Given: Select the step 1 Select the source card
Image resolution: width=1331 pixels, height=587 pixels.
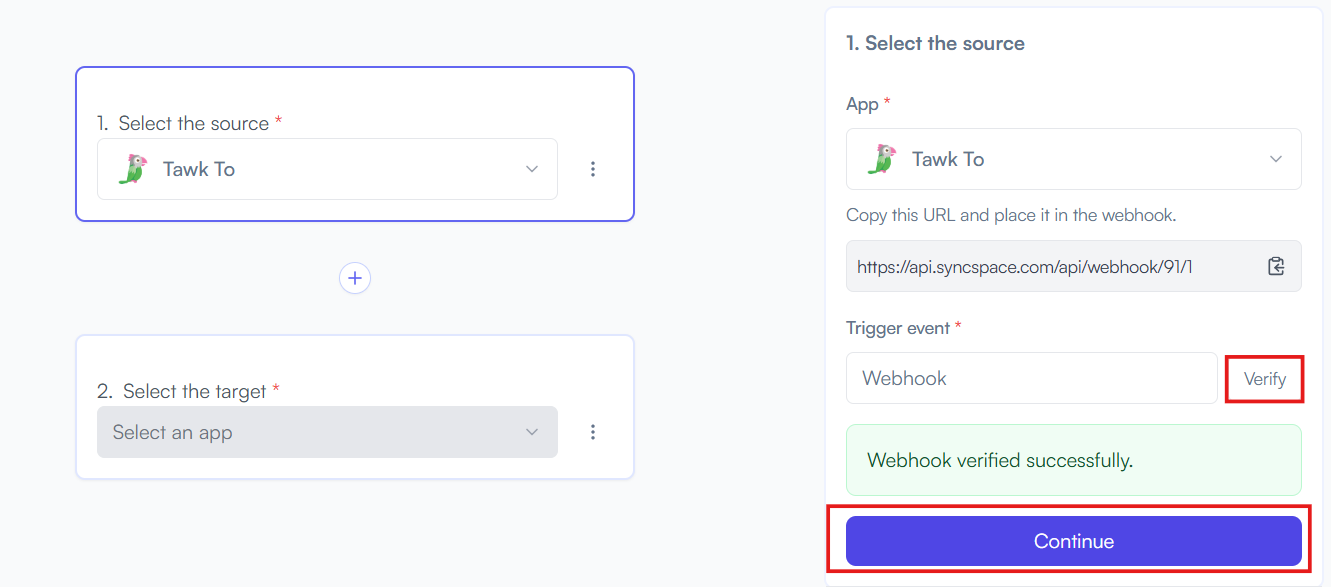Looking at the screenshot, I should 355,144.
